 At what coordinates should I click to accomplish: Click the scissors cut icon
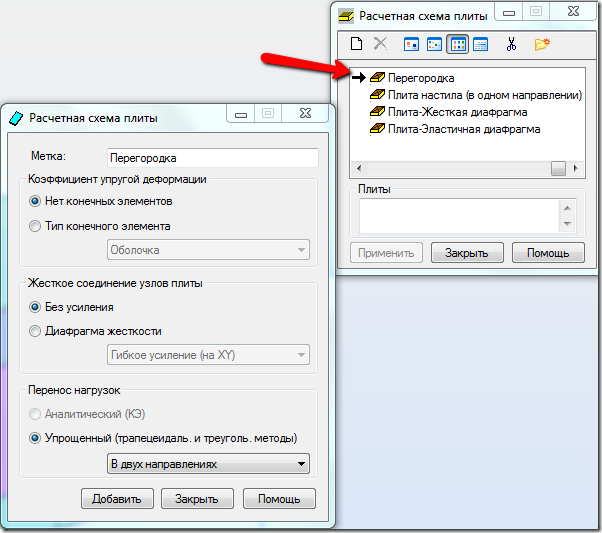(x=511, y=44)
